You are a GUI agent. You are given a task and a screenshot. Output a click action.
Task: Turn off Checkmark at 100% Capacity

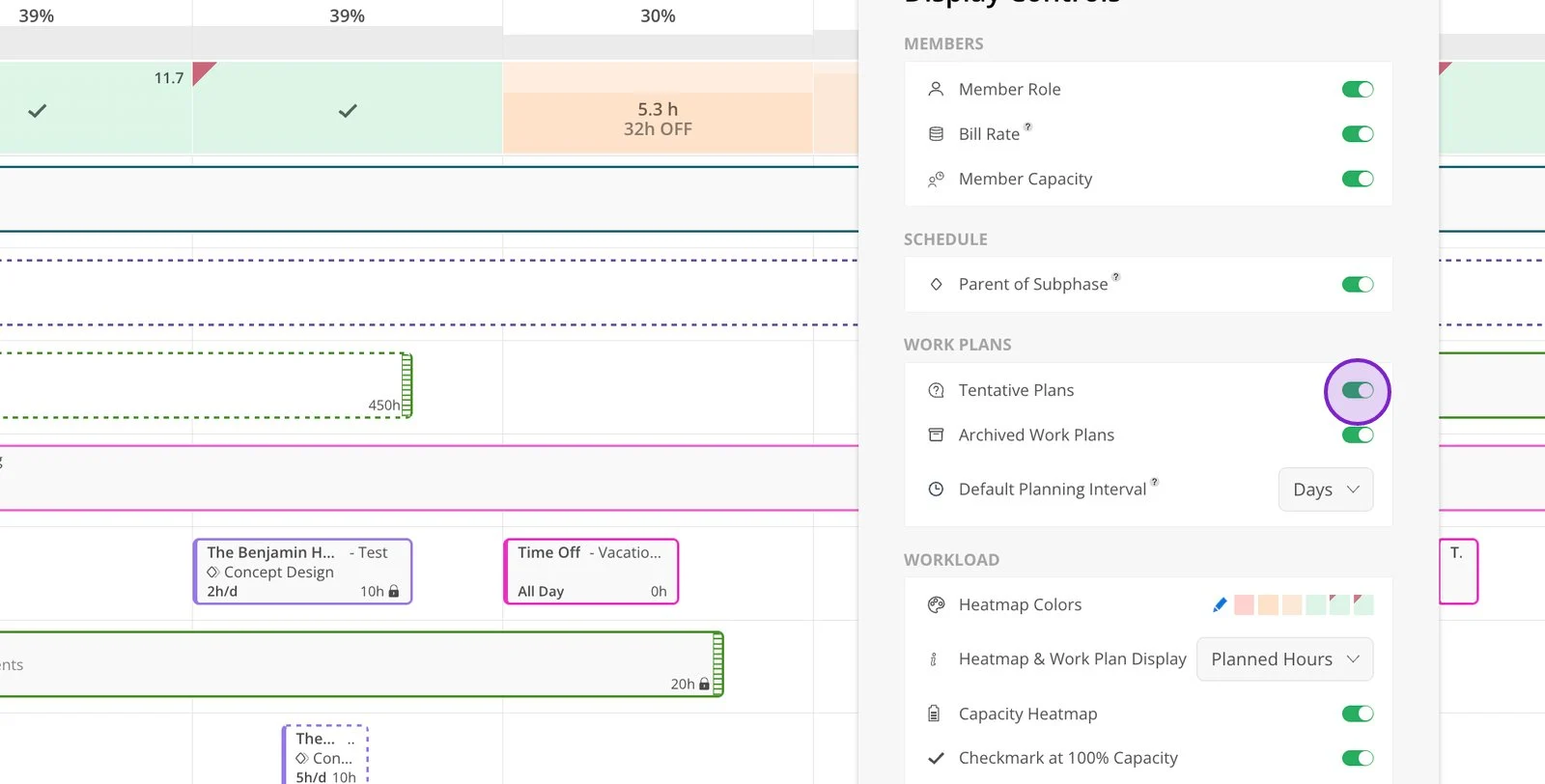[x=1358, y=758]
